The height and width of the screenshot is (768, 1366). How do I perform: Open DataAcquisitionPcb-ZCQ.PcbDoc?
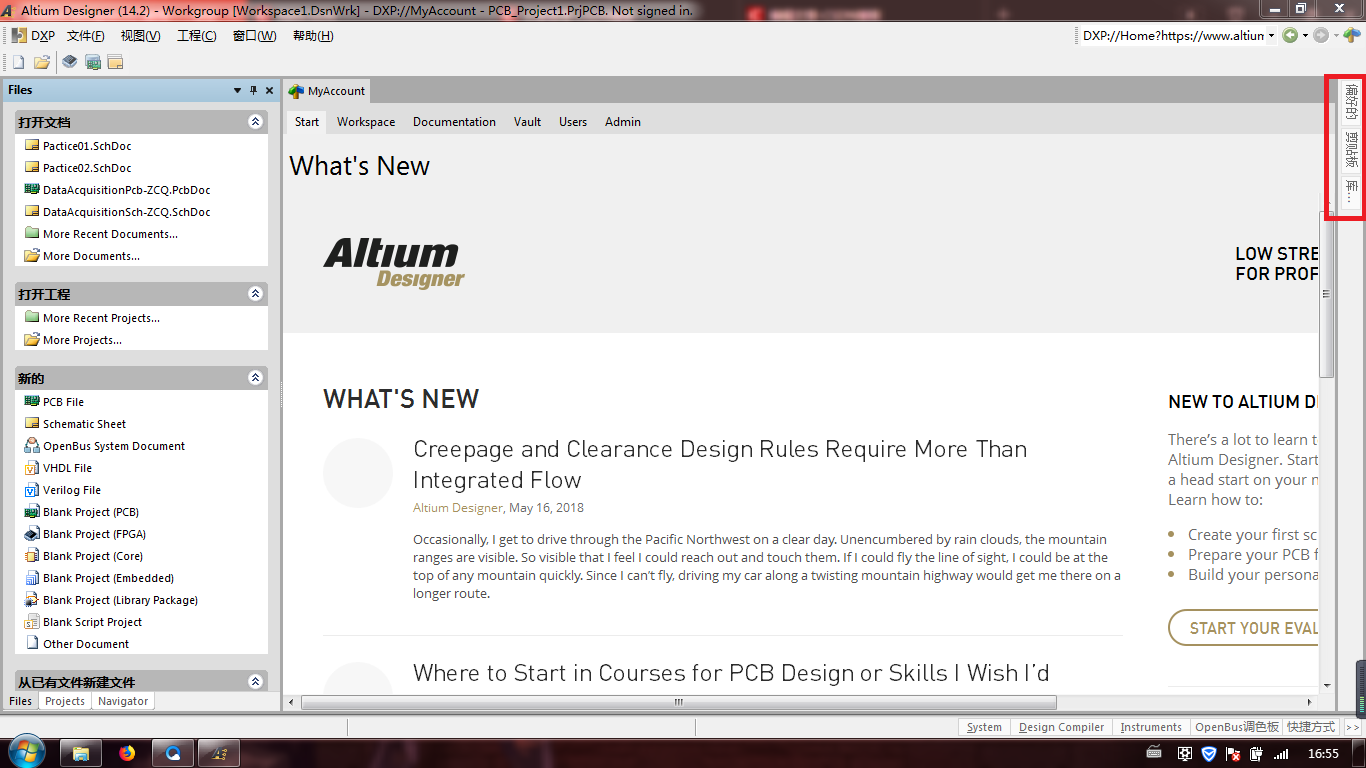pyautogui.click(x=126, y=190)
